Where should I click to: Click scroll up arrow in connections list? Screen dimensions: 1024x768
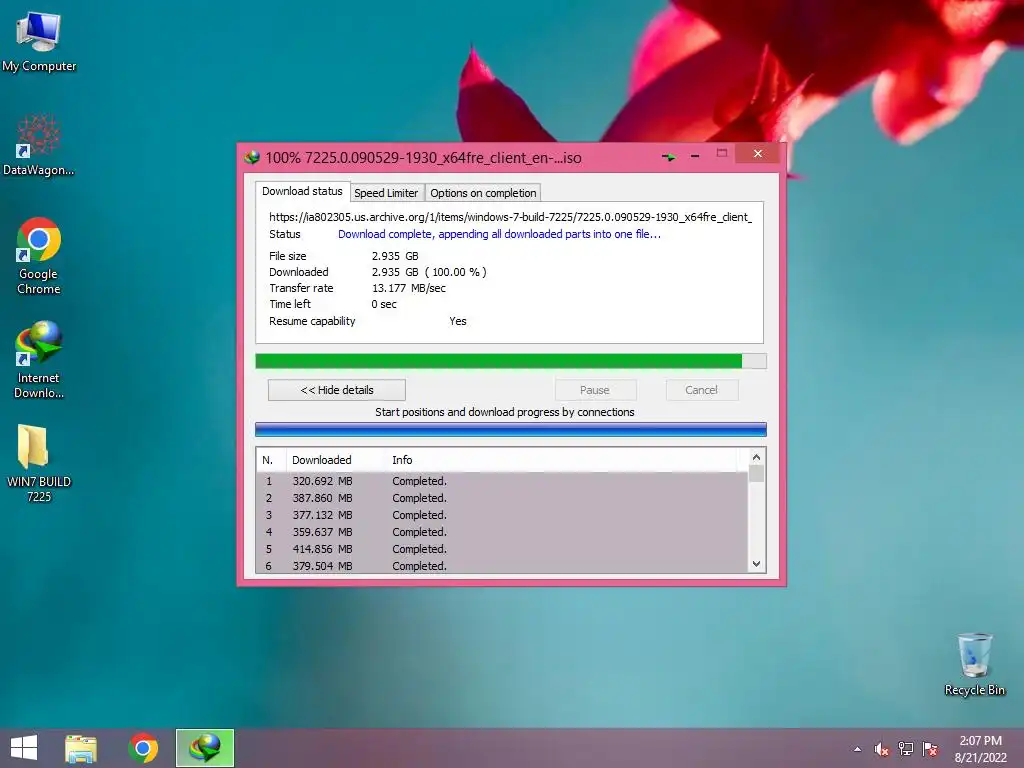(x=756, y=457)
